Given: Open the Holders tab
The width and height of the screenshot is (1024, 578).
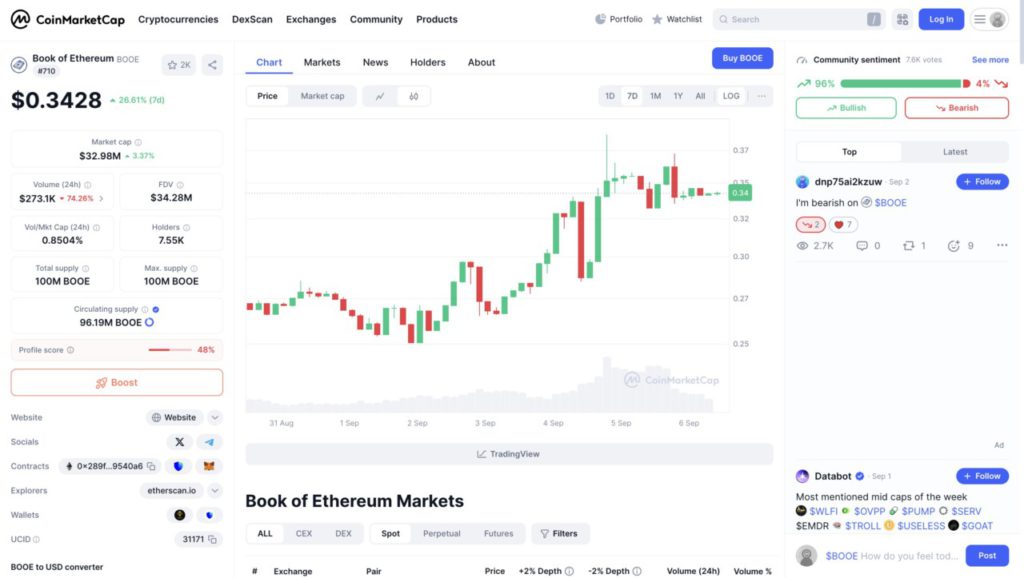Looking at the screenshot, I should point(427,62).
